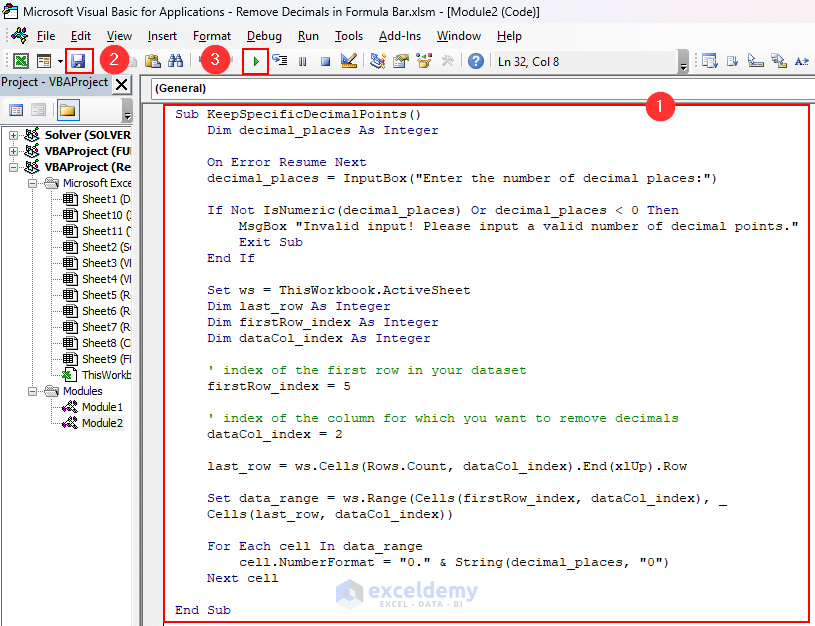Open the File menu

46,36
